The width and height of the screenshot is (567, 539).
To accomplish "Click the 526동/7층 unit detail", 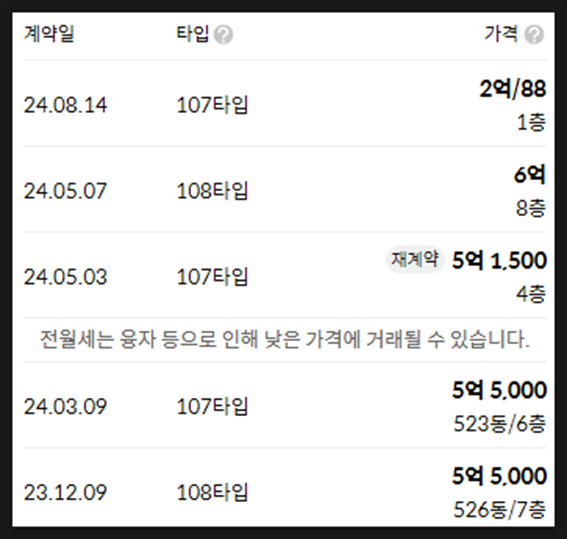I will [499, 509].
